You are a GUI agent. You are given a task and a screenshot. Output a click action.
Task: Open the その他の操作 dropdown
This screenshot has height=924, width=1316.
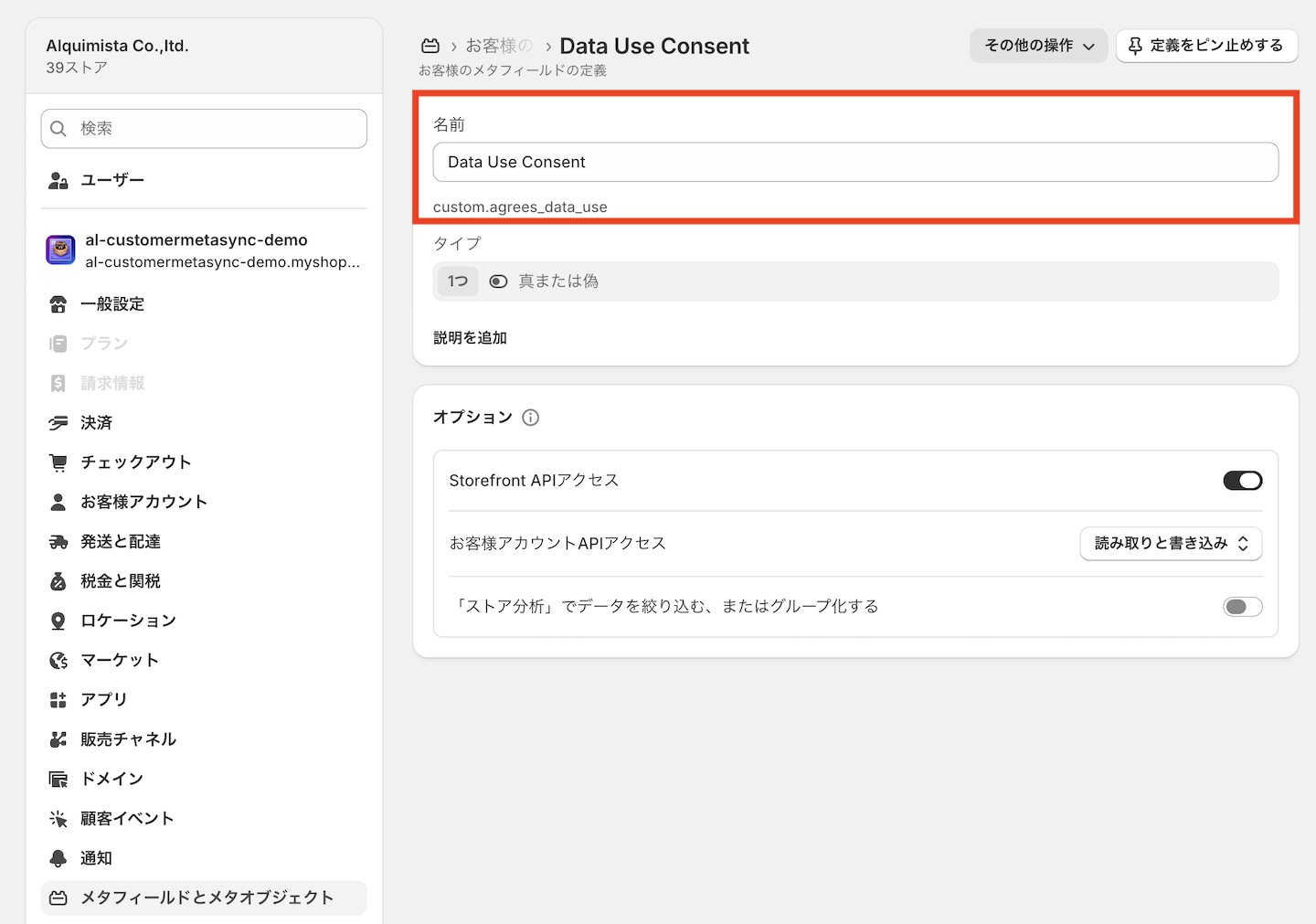tap(1038, 46)
